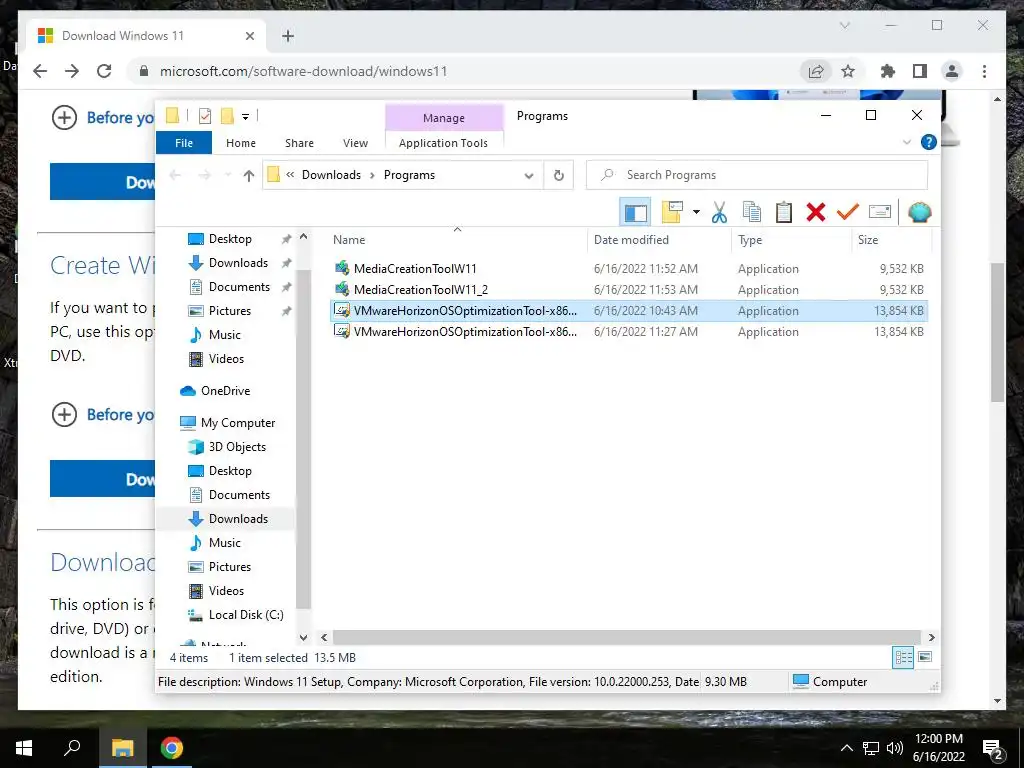Click the Manage contextual tab

click(444, 118)
